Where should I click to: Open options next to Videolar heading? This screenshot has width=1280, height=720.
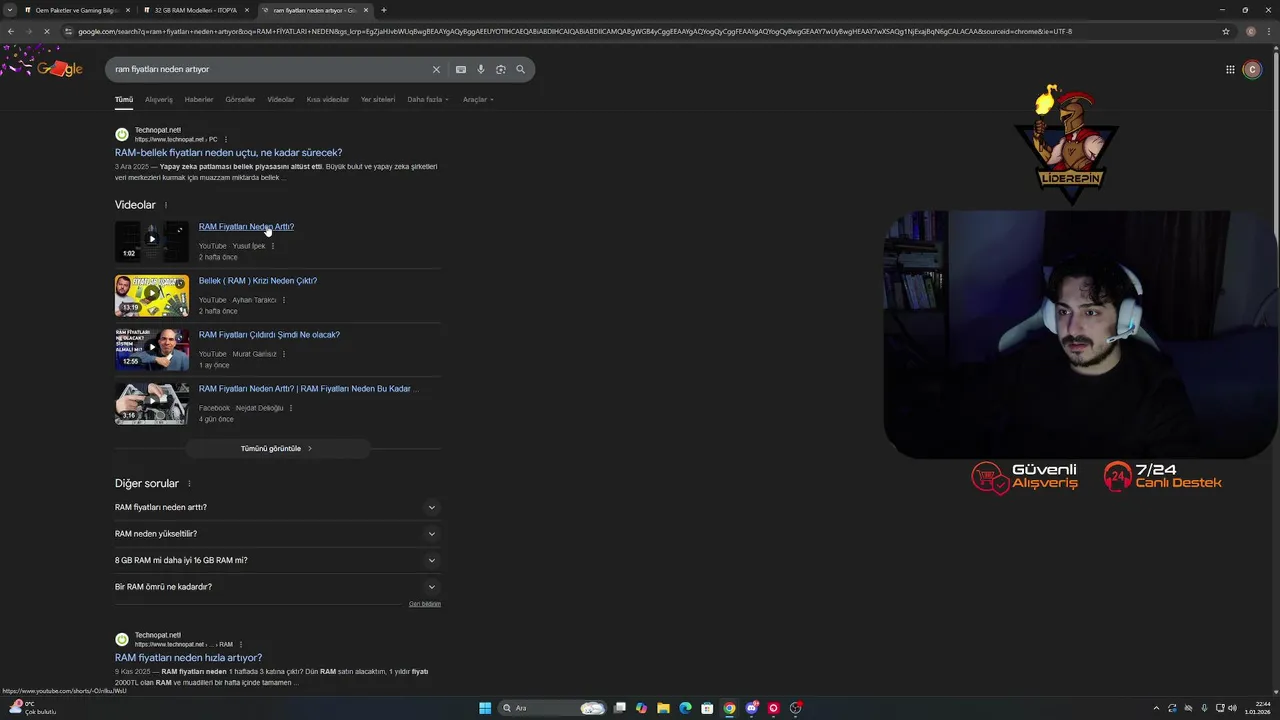[x=166, y=205]
